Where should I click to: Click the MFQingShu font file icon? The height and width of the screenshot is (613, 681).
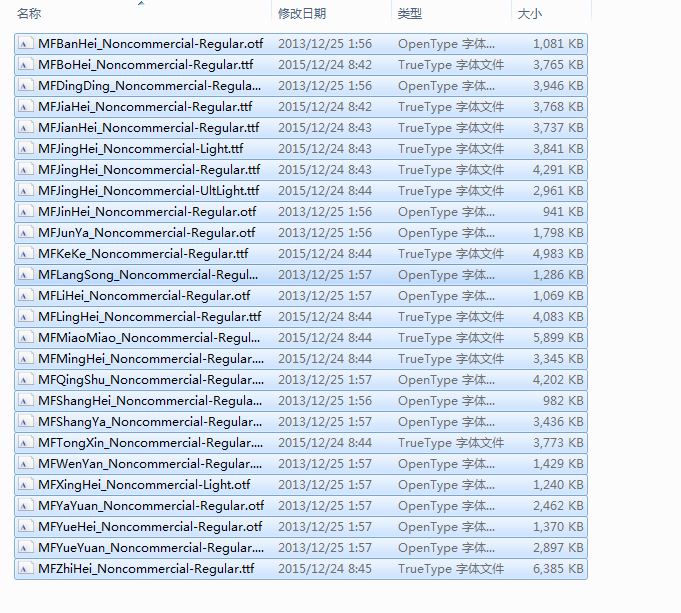coord(26,380)
